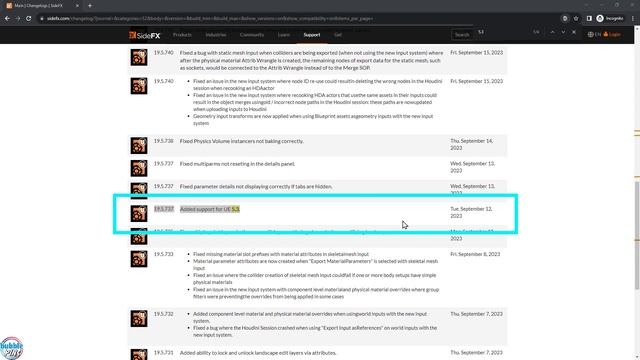Go to next find result

pyautogui.click(x=563, y=32)
